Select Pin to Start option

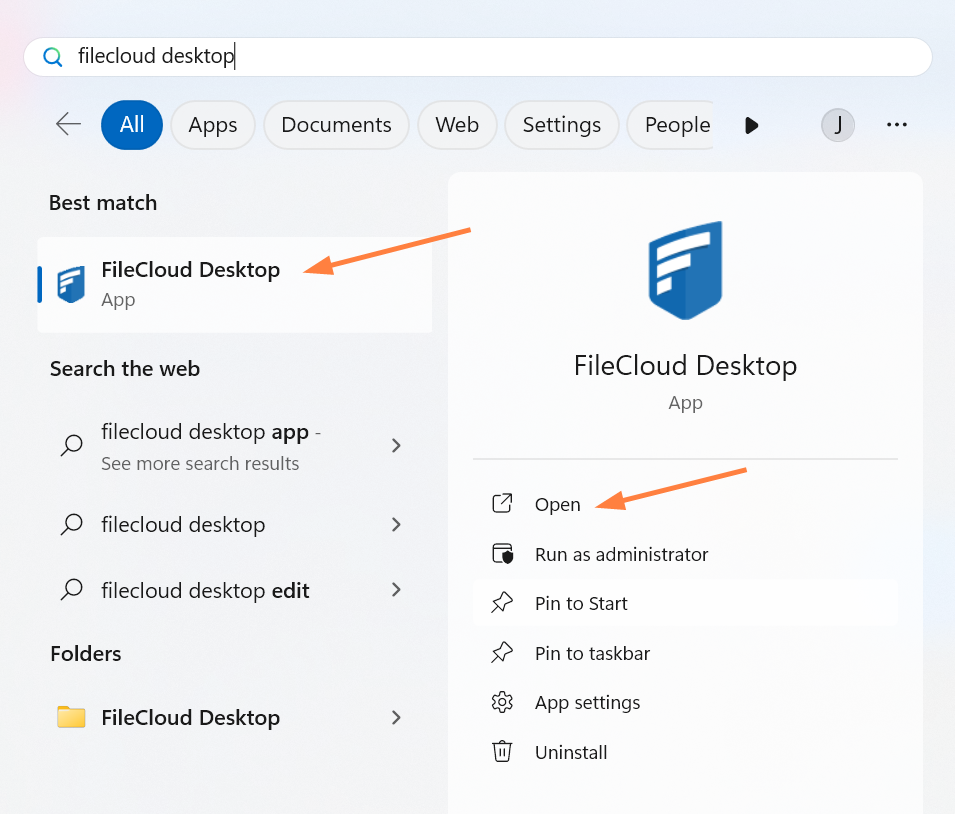[581, 604]
